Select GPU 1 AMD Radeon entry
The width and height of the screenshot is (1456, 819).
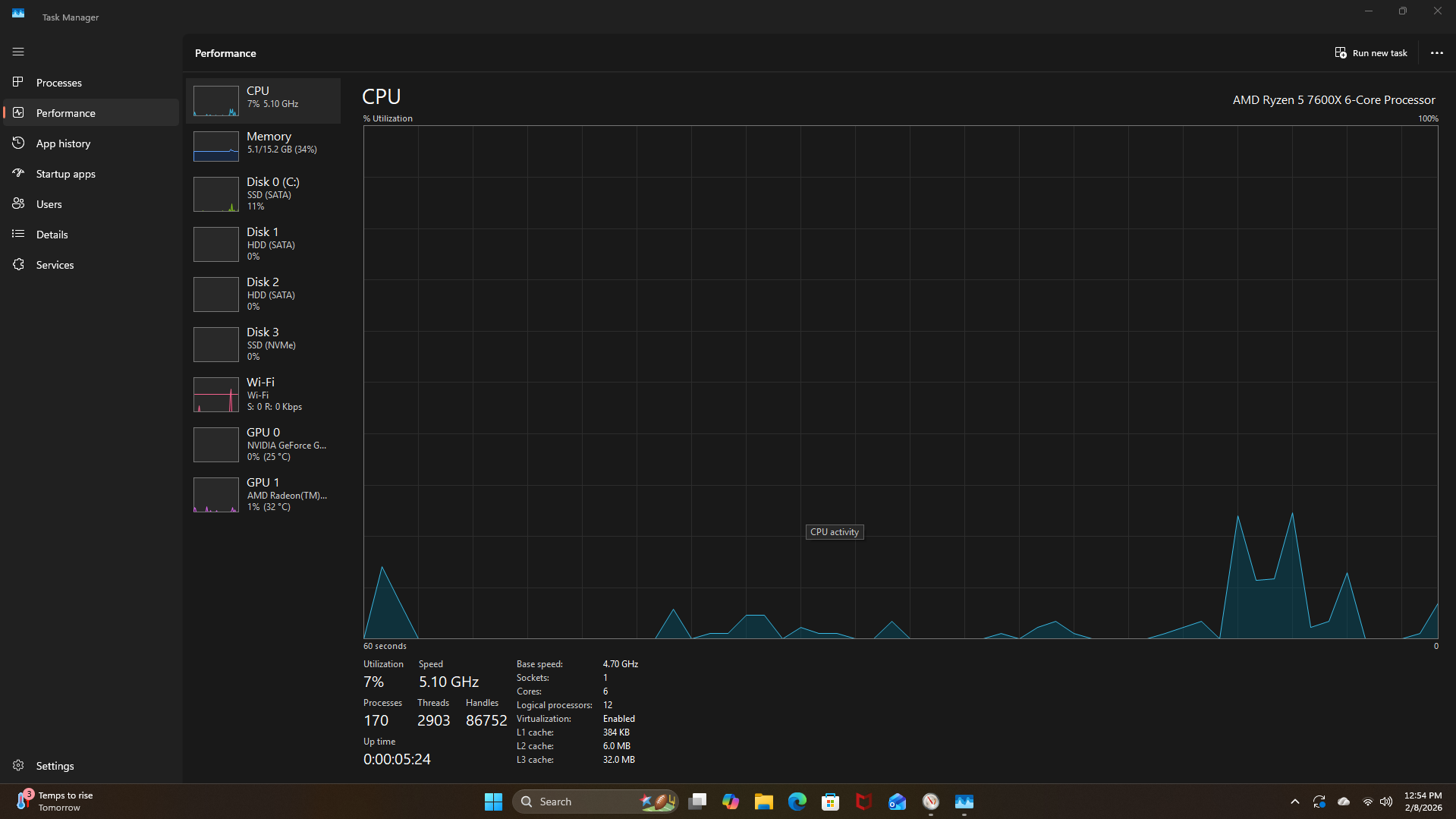point(263,494)
